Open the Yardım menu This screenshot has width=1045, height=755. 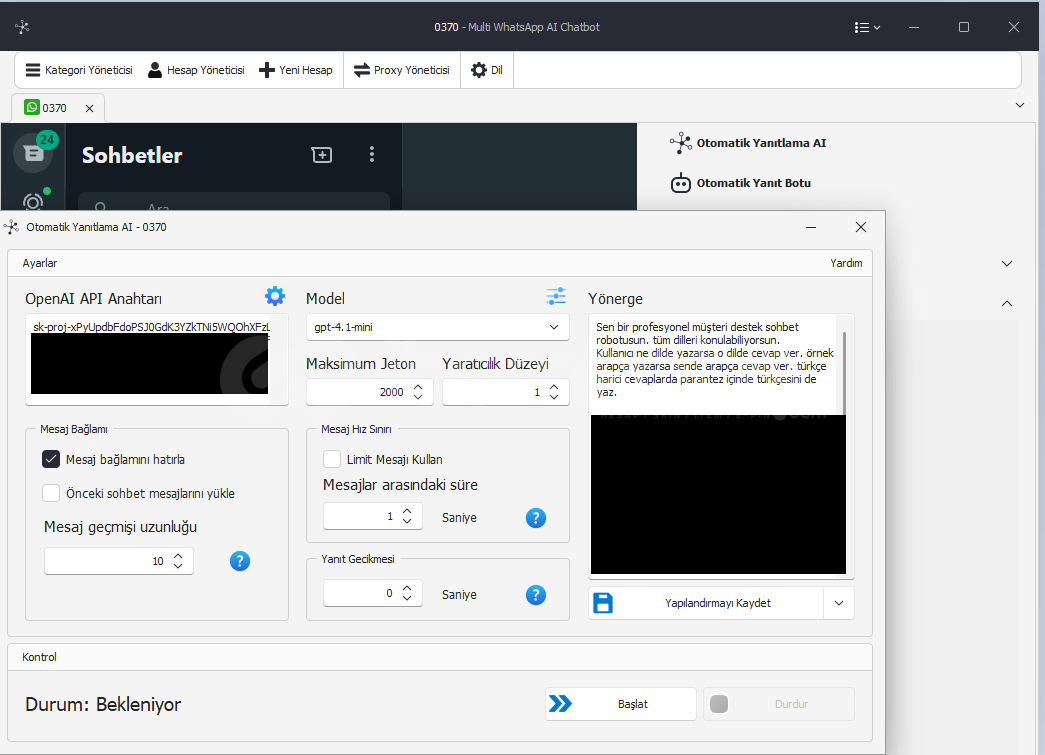point(846,263)
